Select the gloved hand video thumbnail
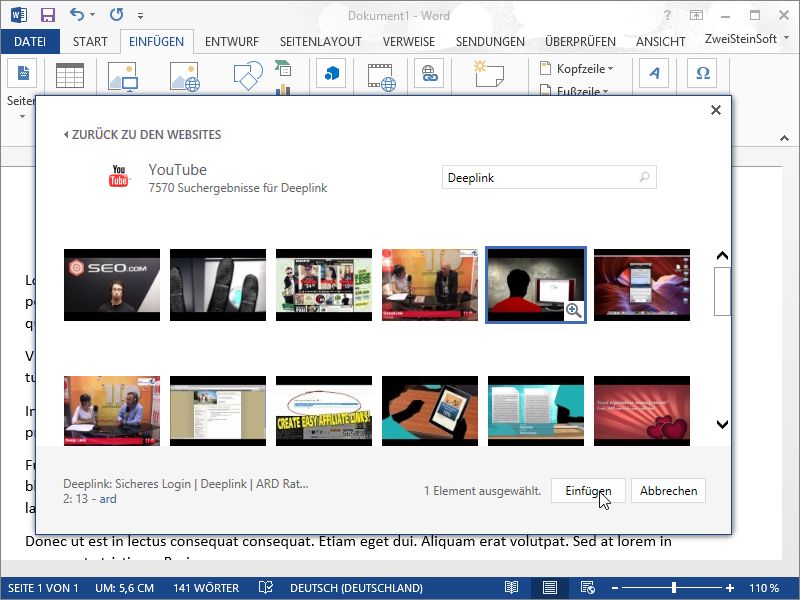 tap(218, 285)
